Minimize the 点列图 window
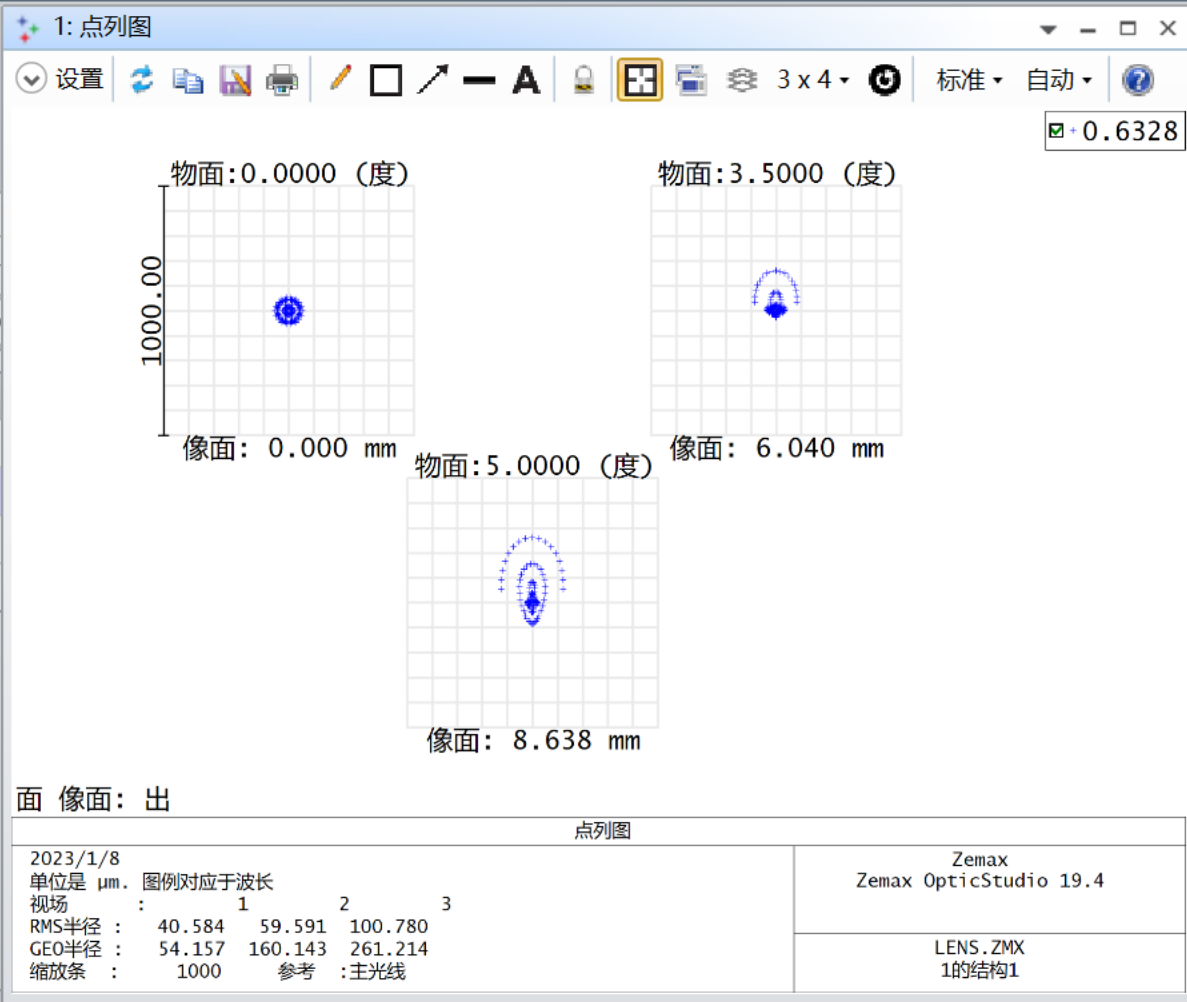The width and height of the screenshot is (1187, 1002). click(1088, 30)
